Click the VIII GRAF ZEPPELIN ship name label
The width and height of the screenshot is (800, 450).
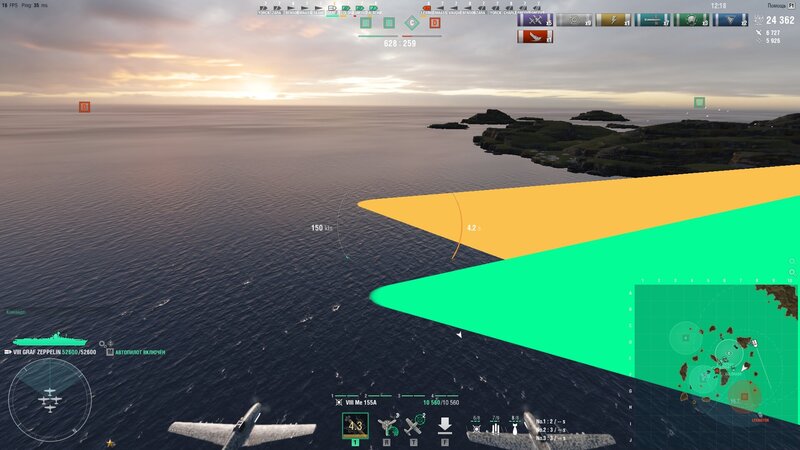(37, 352)
